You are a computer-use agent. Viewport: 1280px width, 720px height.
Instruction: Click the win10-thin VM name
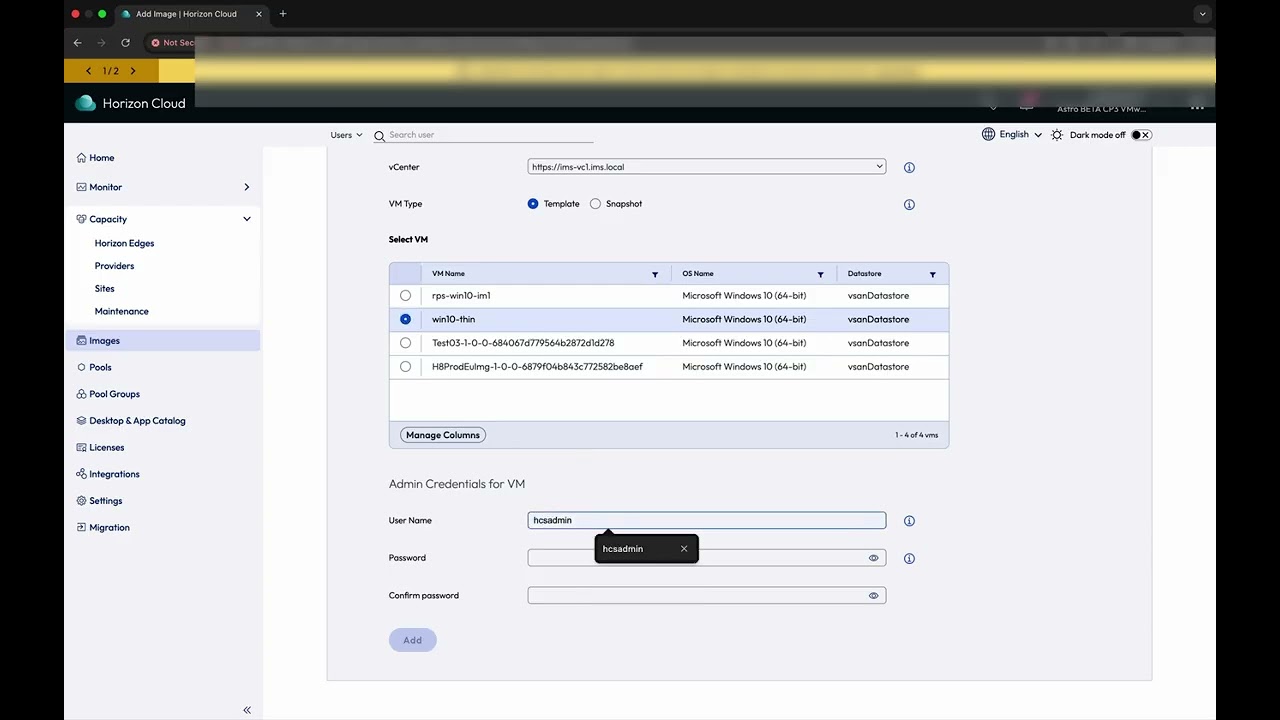pyautogui.click(x=453, y=319)
